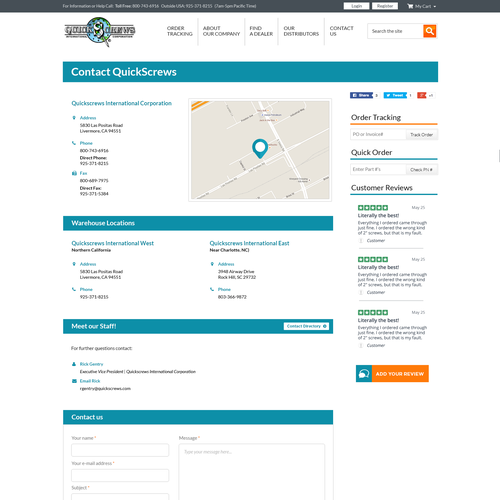Click the Google Plus share button

422,95
